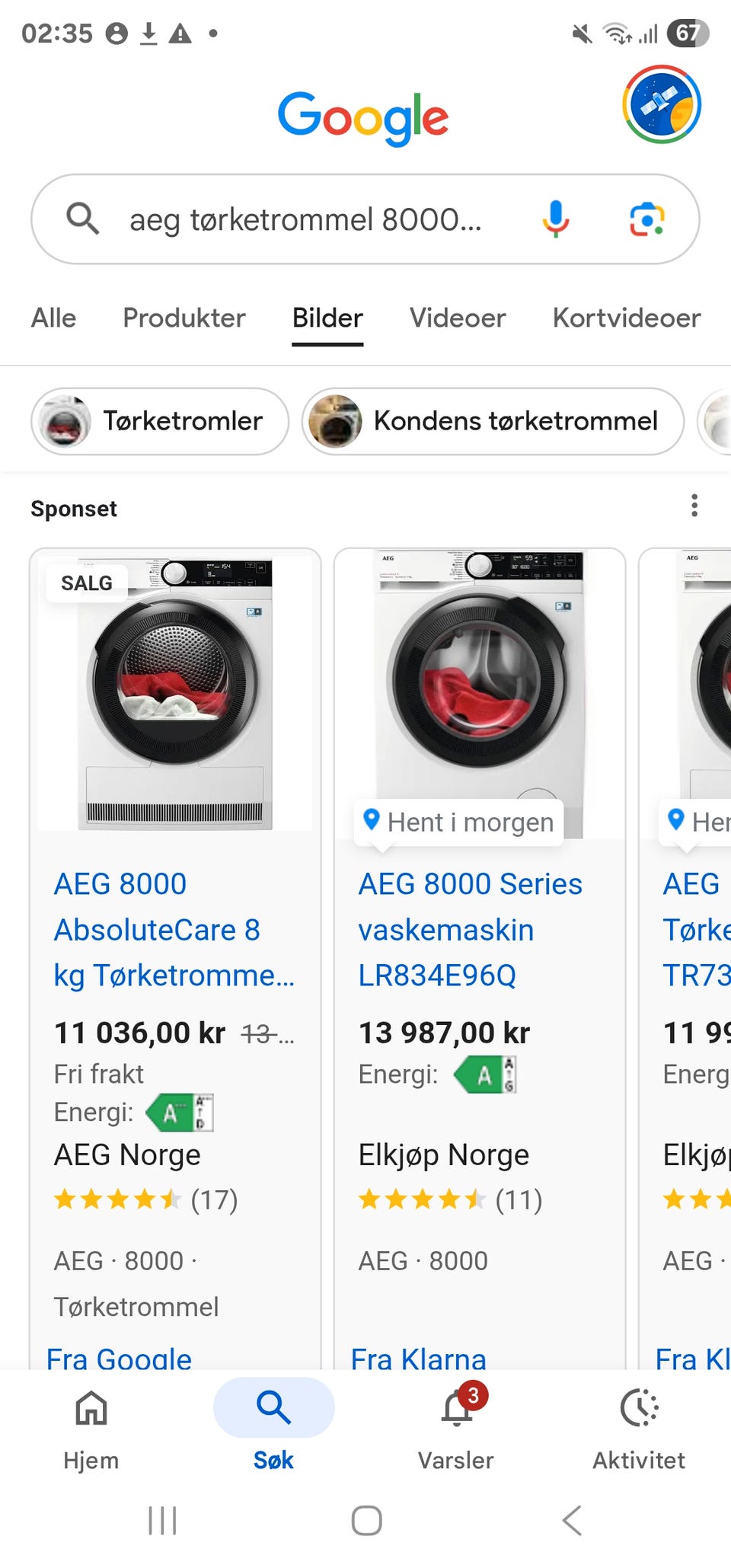Select the Tørketromler filter chip
The height and width of the screenshot is (1568, 731).
click(160, 421)
